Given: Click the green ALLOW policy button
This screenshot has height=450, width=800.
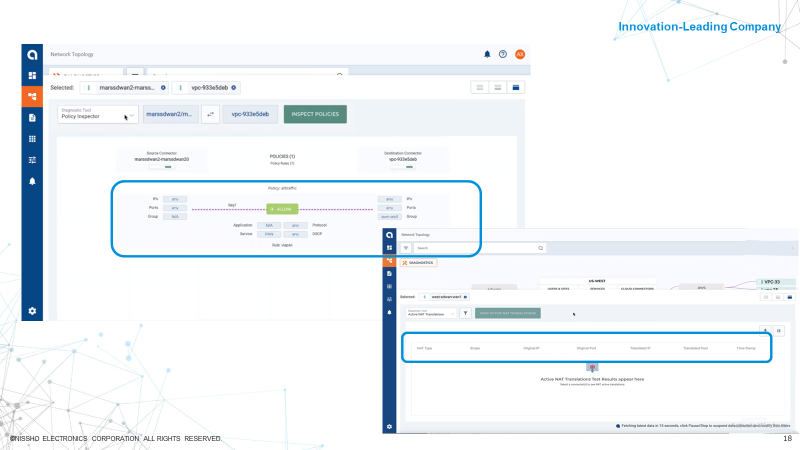Looking at the screenshot, I should [283, 208].
